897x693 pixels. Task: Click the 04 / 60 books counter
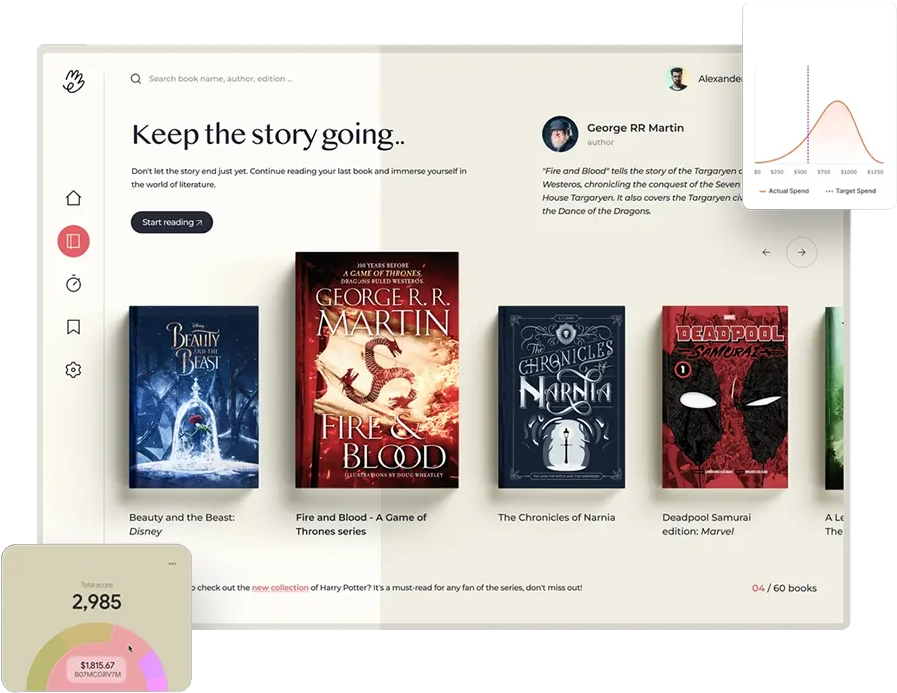tap(784, 588)
